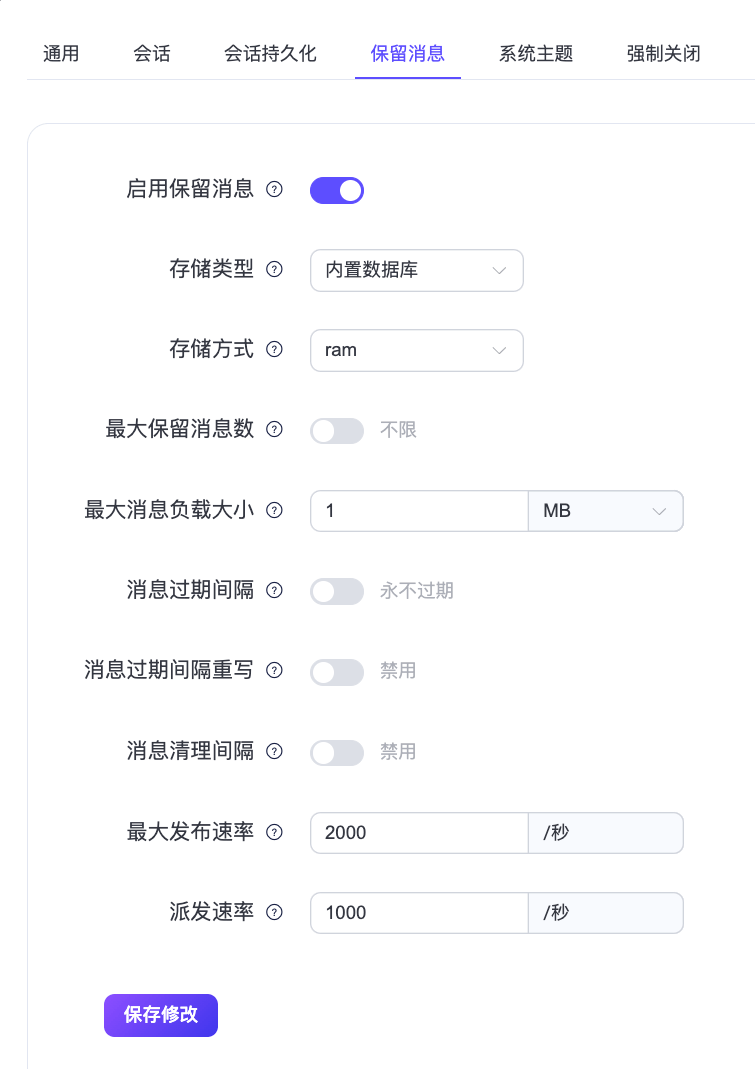Select the 通用 tab
755x1069 pixels.
61,54
